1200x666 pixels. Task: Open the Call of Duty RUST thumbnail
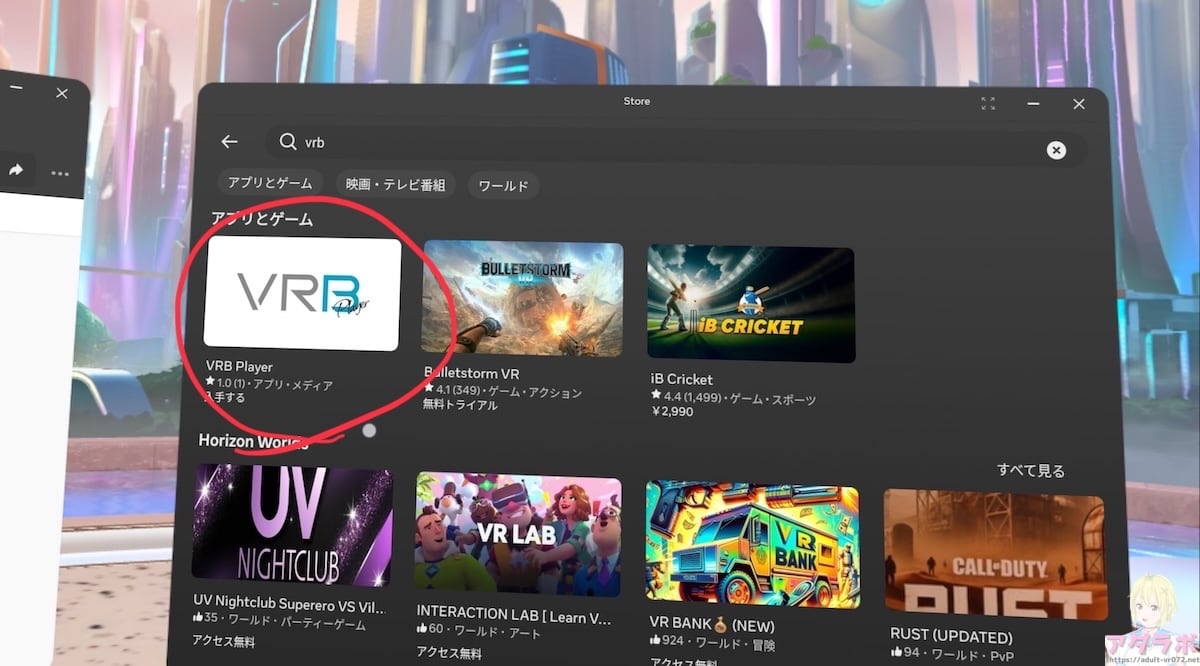pyautogui.click(x=993, y=554)
